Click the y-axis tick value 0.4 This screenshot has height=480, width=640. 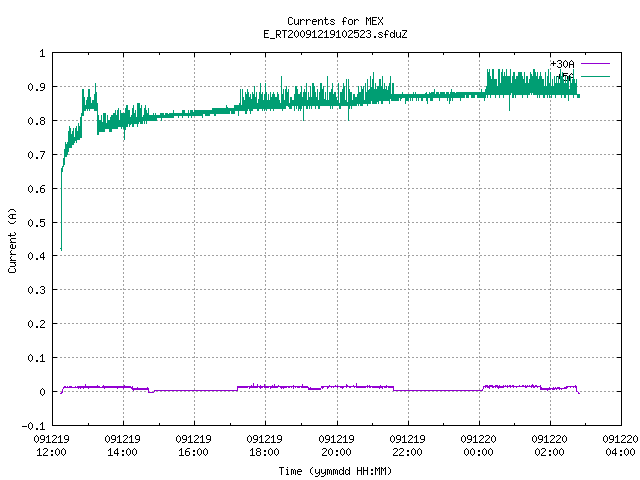pyautogui.click(x=36, y=256)
